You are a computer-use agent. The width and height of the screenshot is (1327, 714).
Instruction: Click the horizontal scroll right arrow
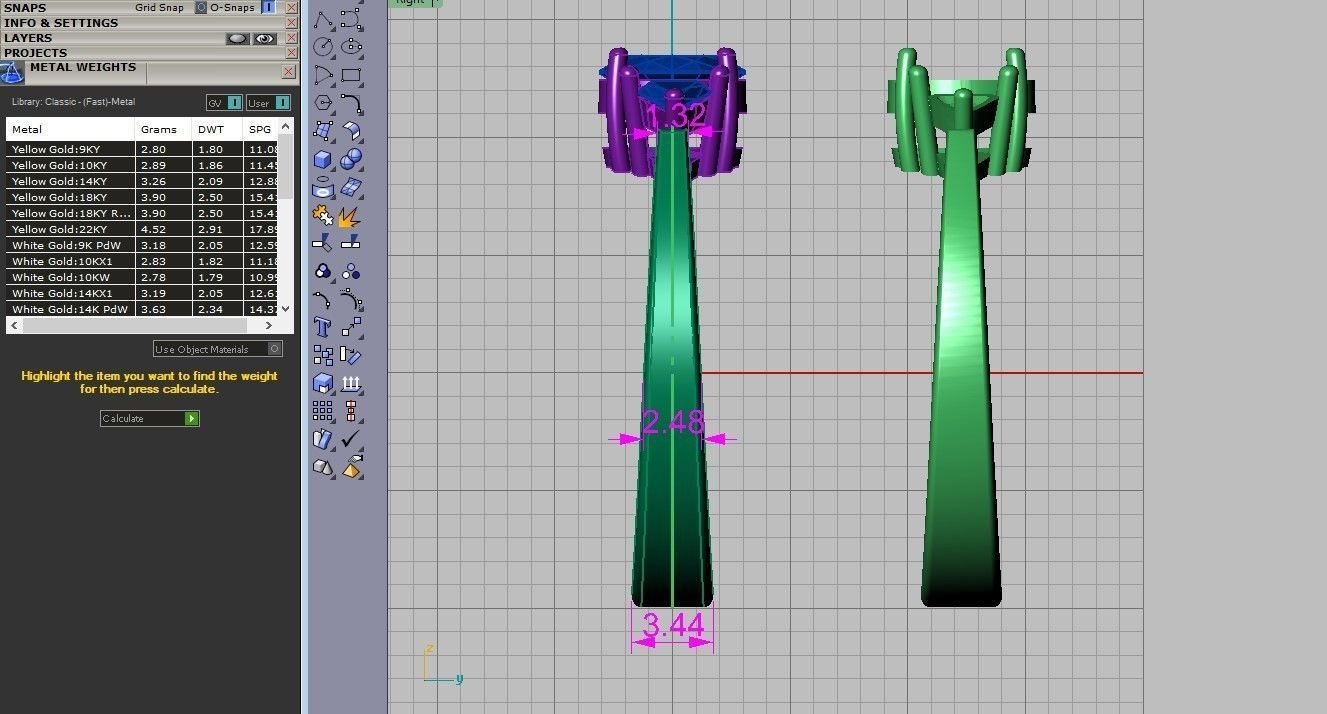(269, 326)
